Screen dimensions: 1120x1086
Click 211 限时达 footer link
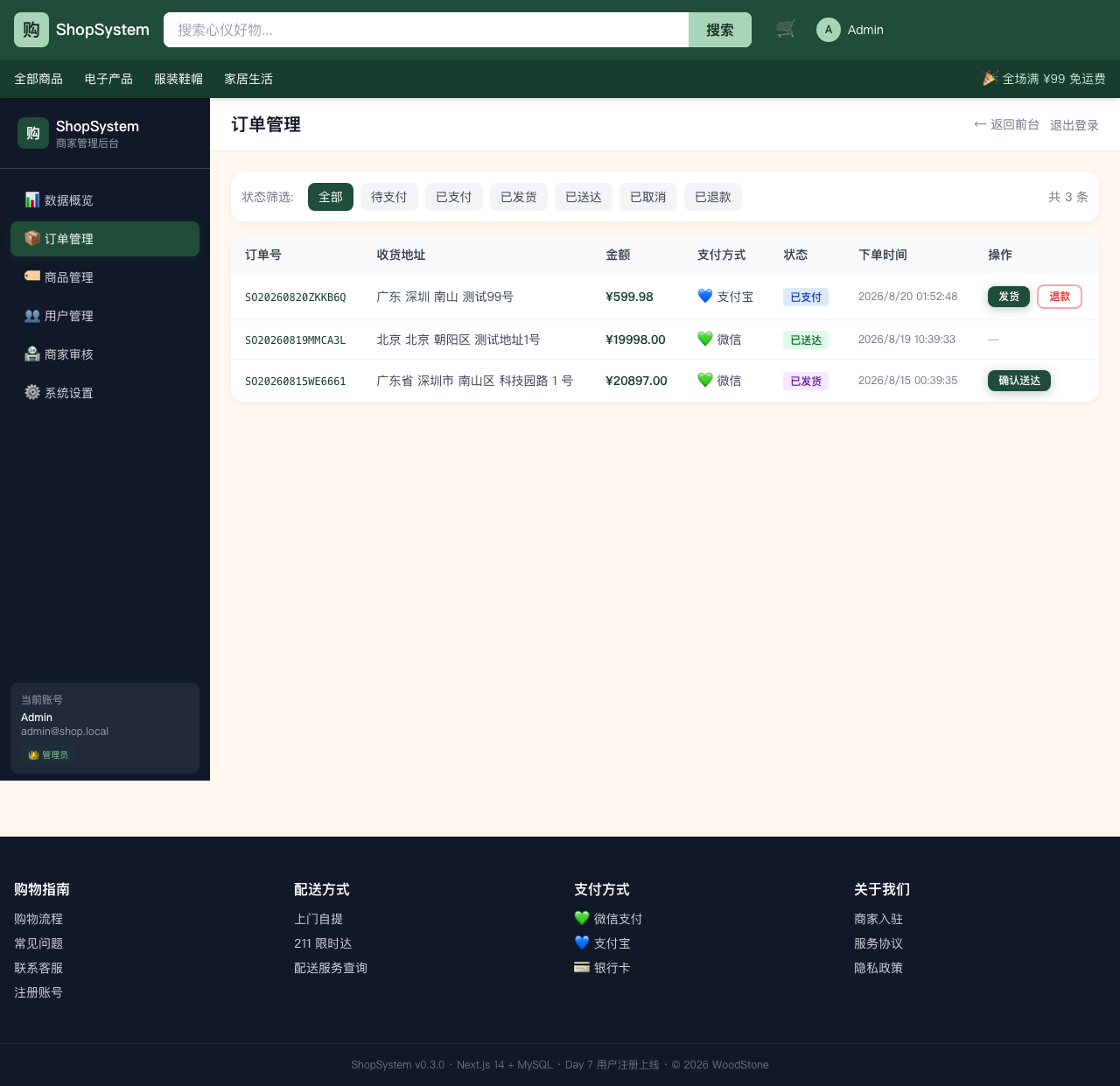click(x=323, y=943)
